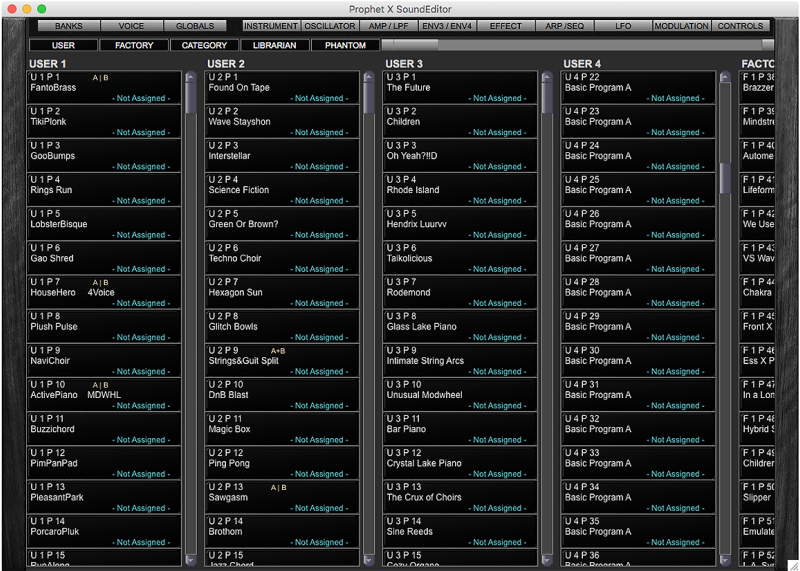Click the PHANTOM button

point(344,45)
